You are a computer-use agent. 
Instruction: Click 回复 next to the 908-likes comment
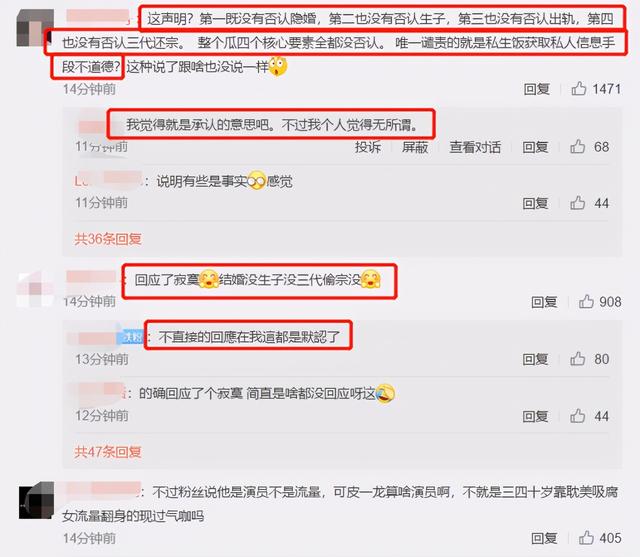544,302
